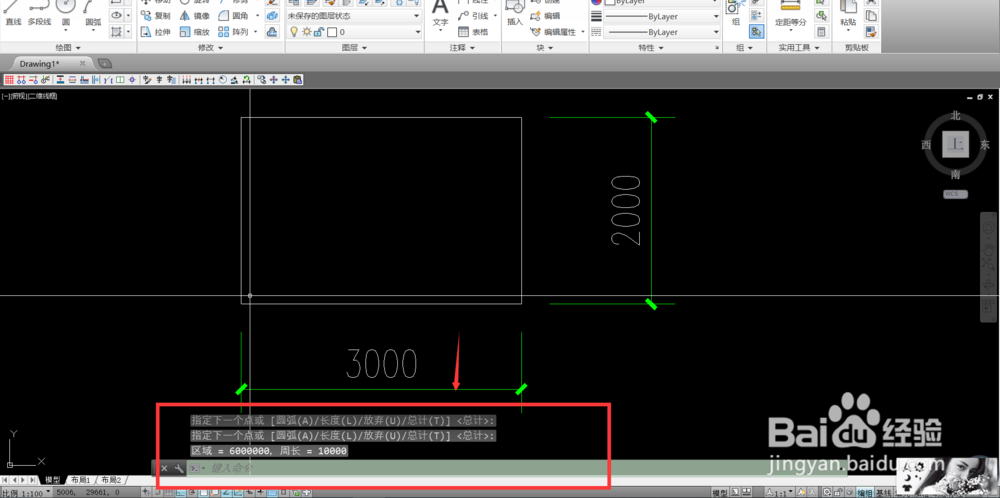
Task: Open the 未保存的图层状态 dropdown
Action: (x=354, y=16)
